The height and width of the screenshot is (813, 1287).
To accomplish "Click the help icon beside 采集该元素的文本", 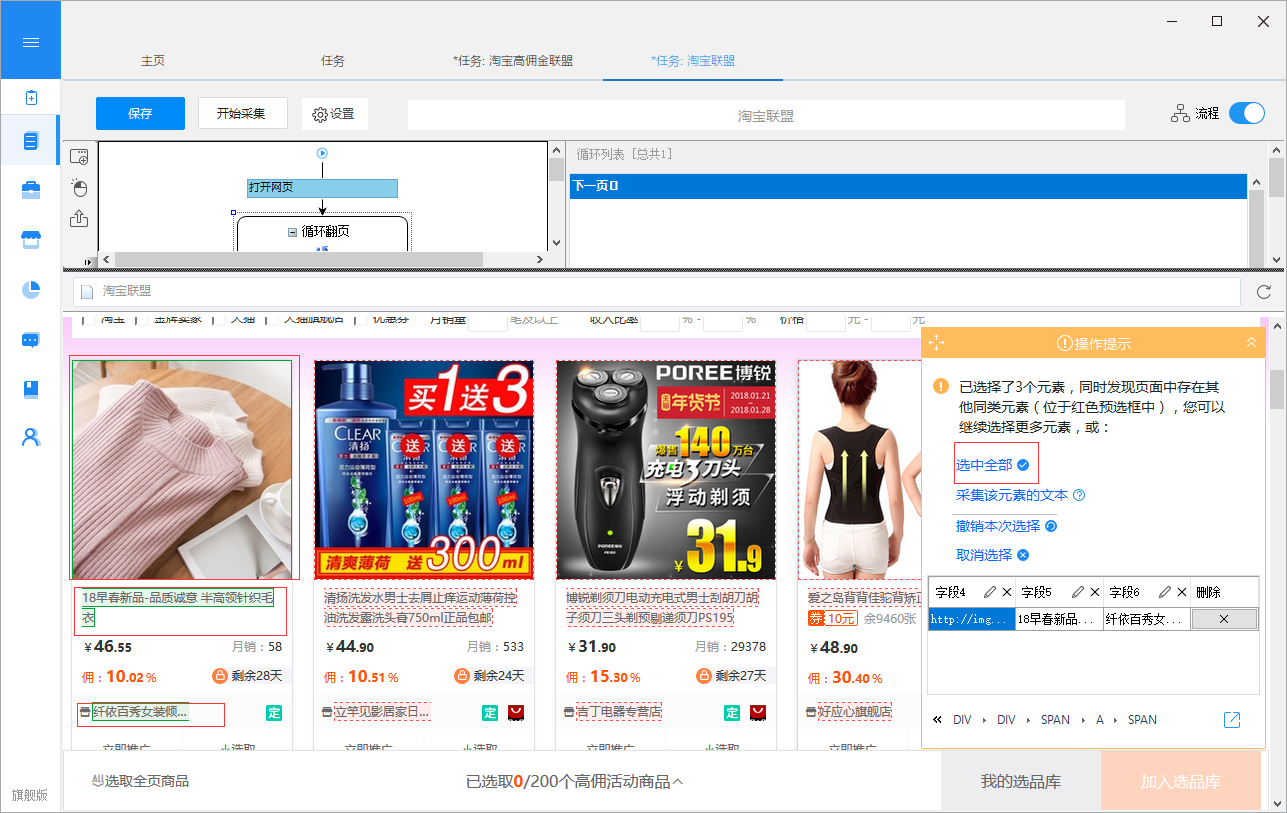I will click(1079, 495).
